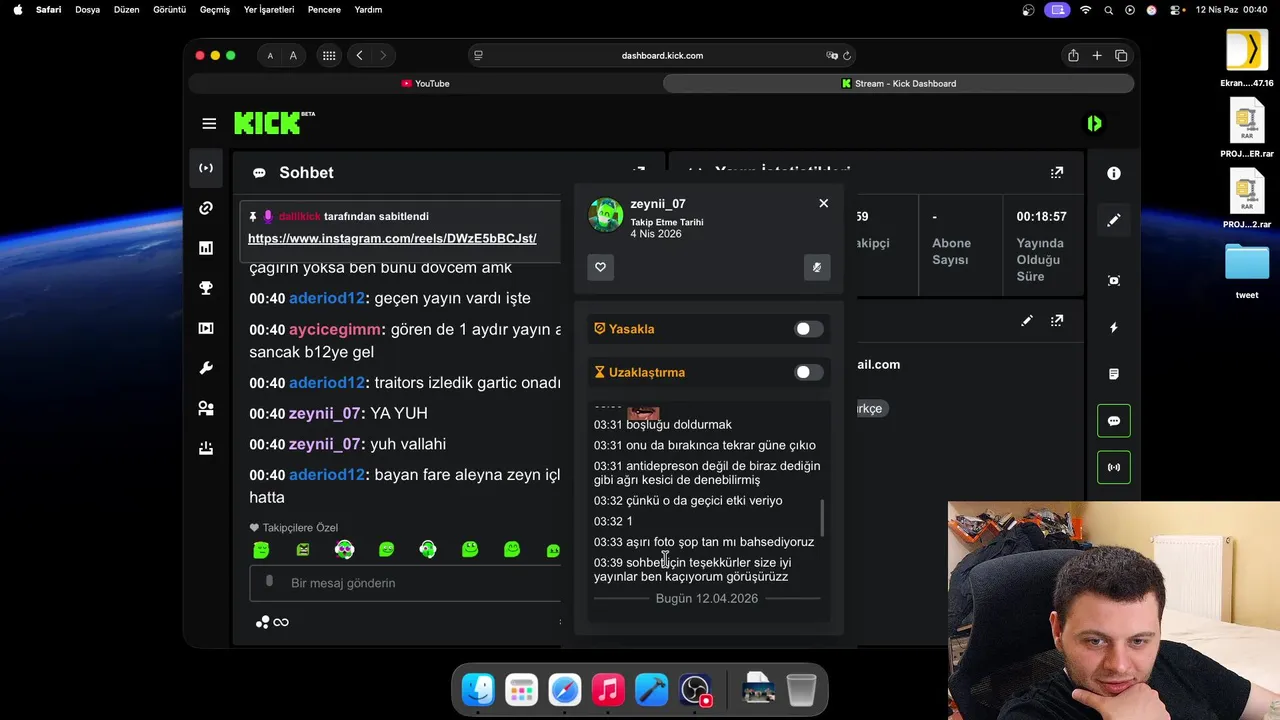Click the capture frame icon in right sidebar
The height and width of the screenshot is (720, 1280).
1114,281
